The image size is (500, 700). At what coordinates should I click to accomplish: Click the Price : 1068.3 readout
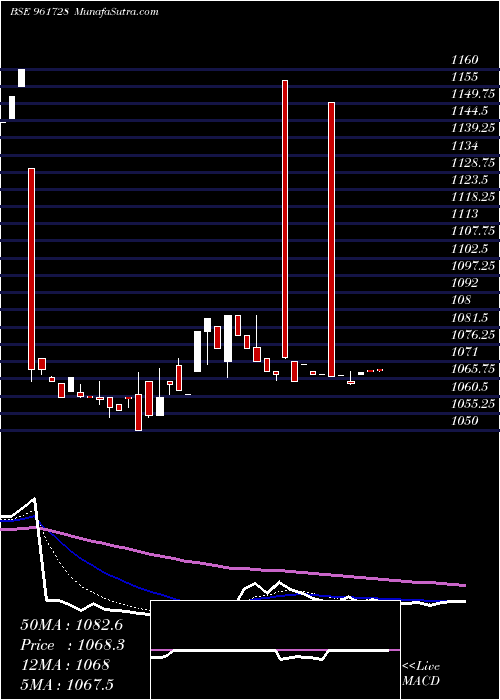pos(72,645)
